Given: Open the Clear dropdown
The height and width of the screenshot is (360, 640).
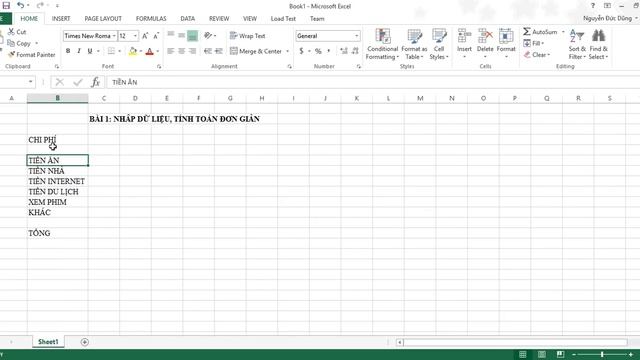Looking at the screenshot, I should point(537,55).
